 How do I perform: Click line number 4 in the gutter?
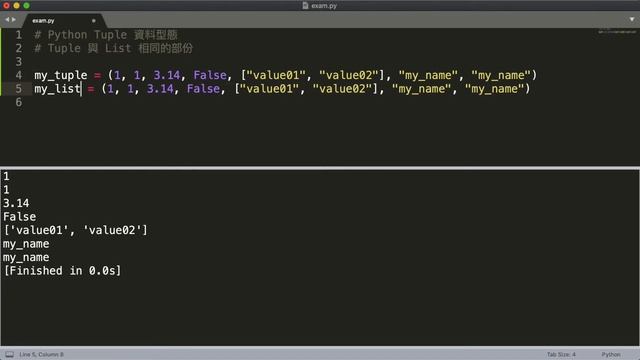tap(19, 75)
